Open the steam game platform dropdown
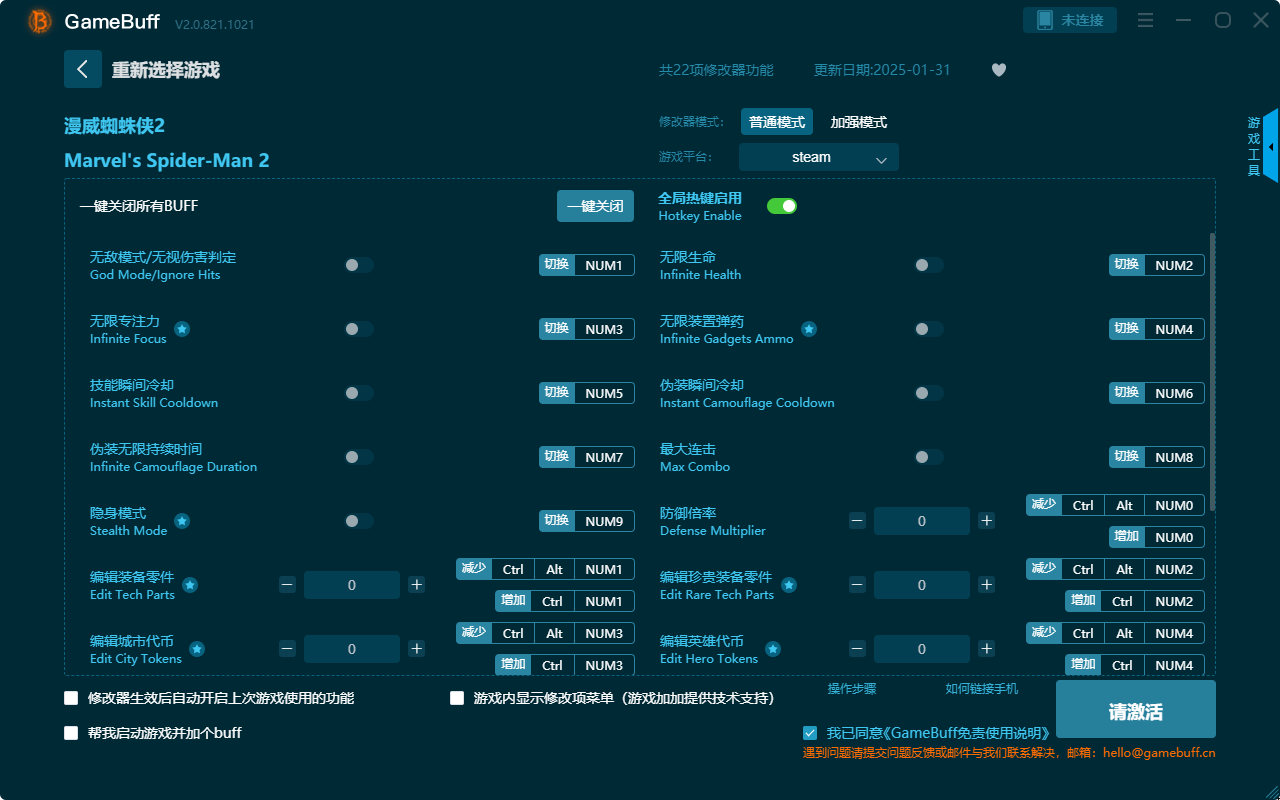Image resolution: width=1280 pixels, height=800 pixels. pyautogui.click(x=818, y=157)
